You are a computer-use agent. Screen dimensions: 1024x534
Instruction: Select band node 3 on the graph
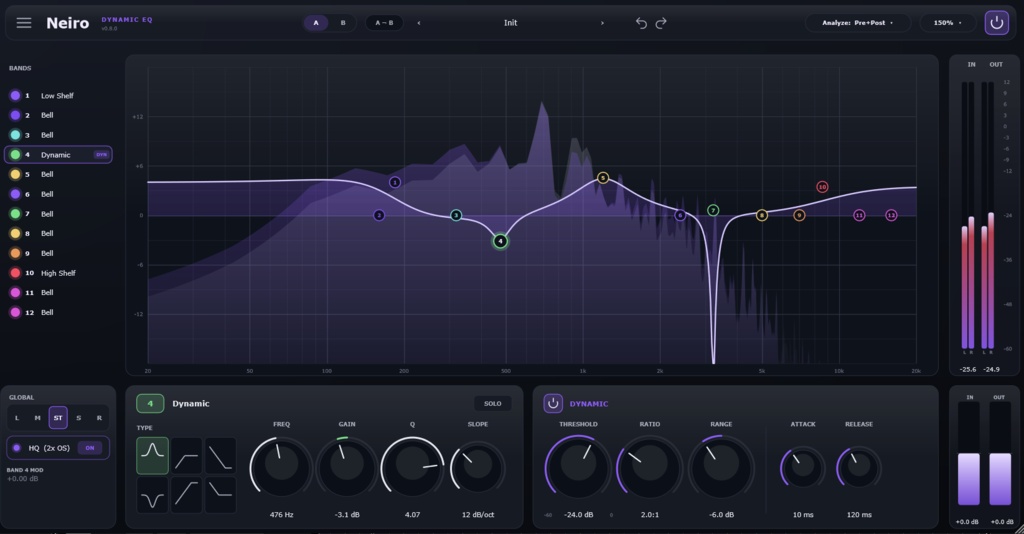tap(456, 215)
